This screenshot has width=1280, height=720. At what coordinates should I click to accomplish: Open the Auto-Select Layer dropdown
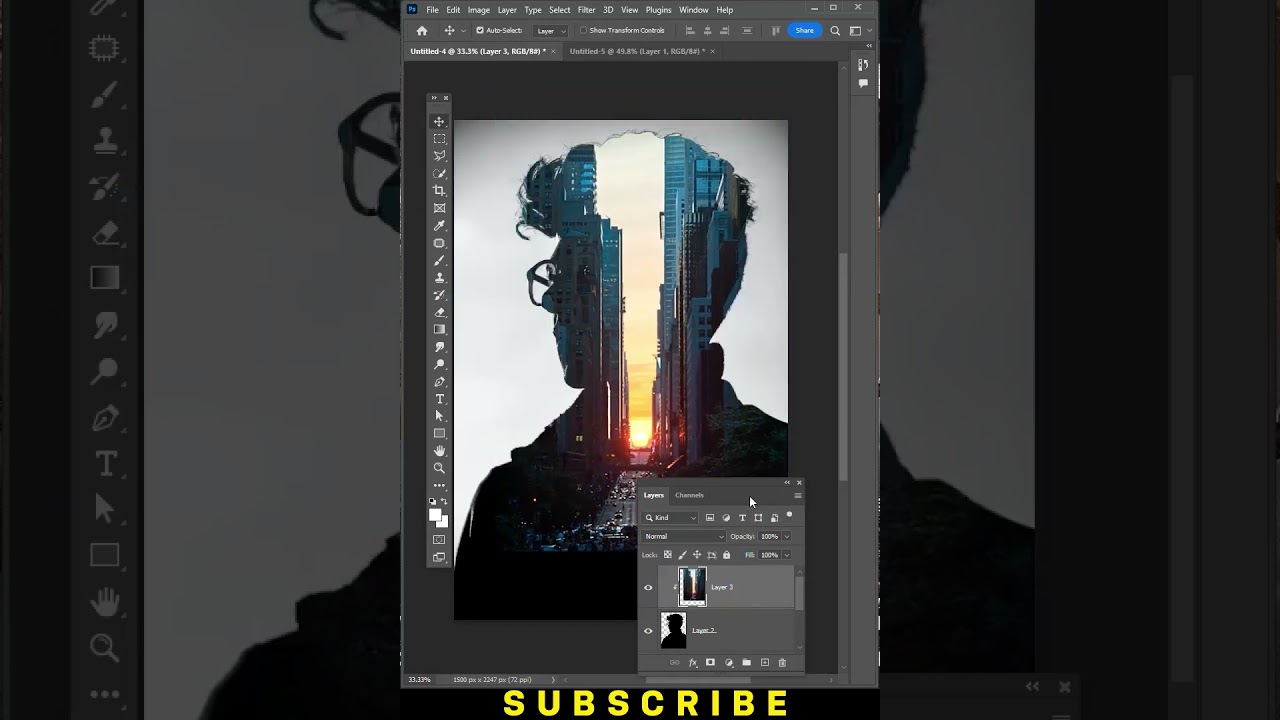(551, 30)
